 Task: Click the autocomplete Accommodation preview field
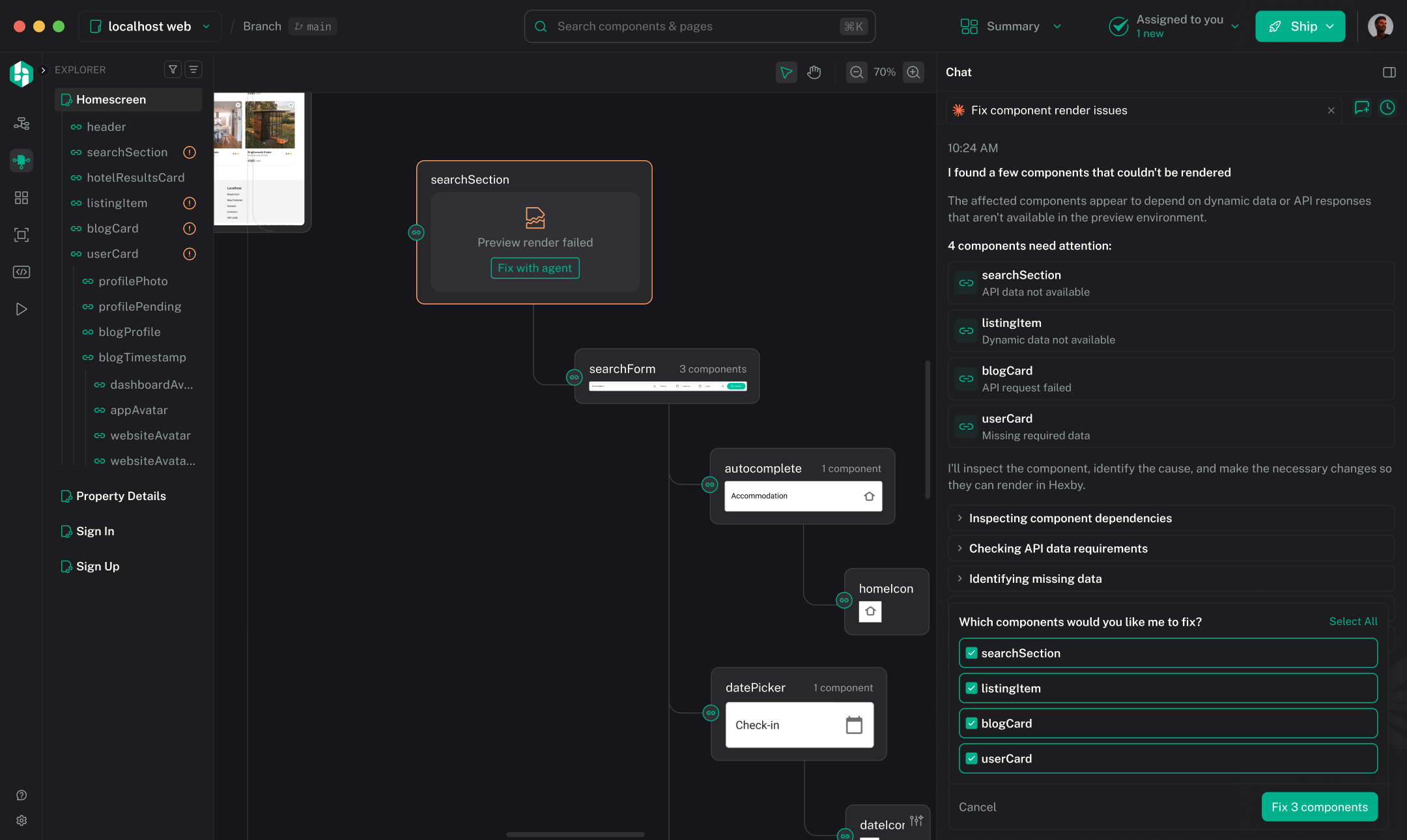803,496
